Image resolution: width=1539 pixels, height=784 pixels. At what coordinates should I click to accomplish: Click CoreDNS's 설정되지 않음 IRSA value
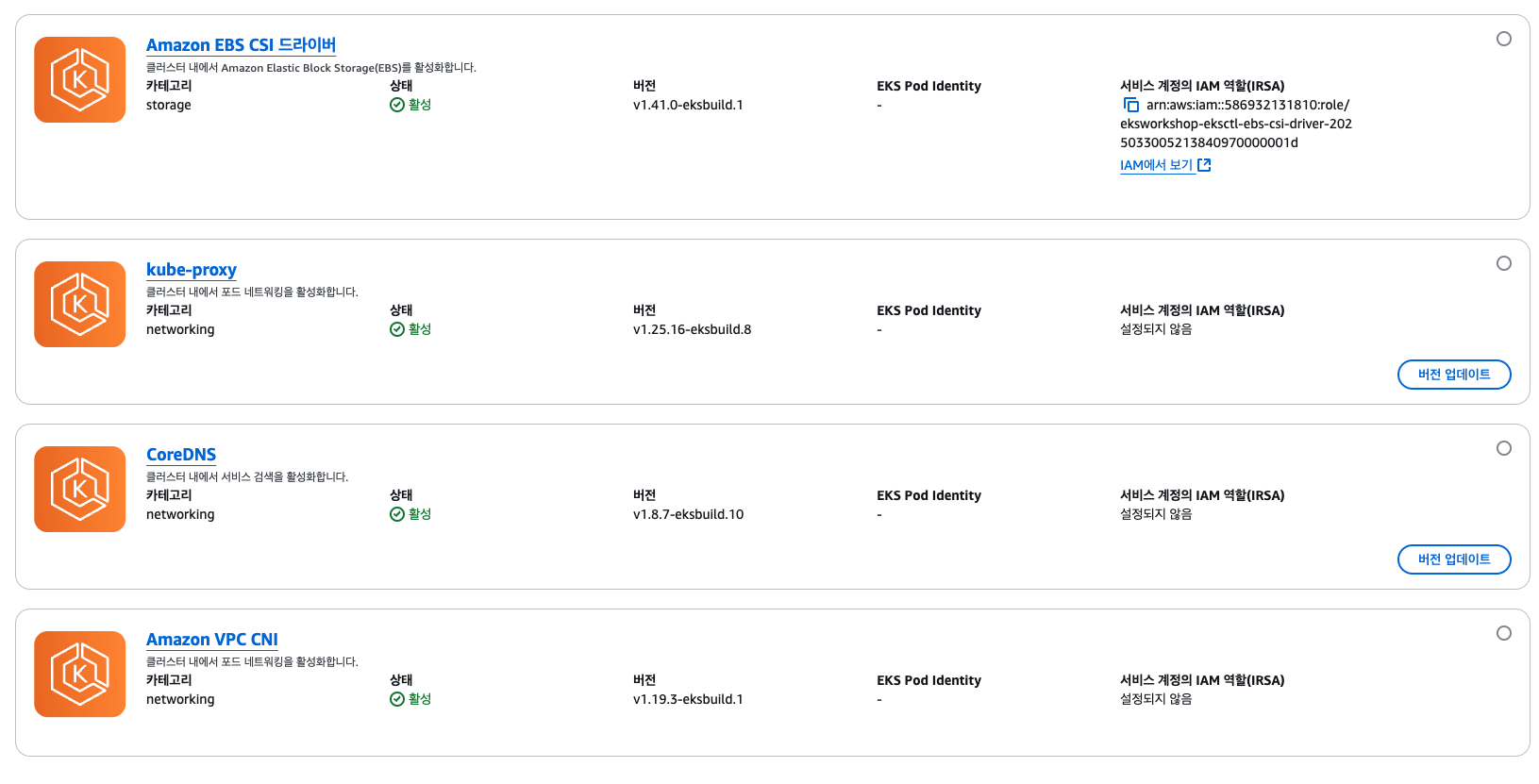(x=1156, y=514)
